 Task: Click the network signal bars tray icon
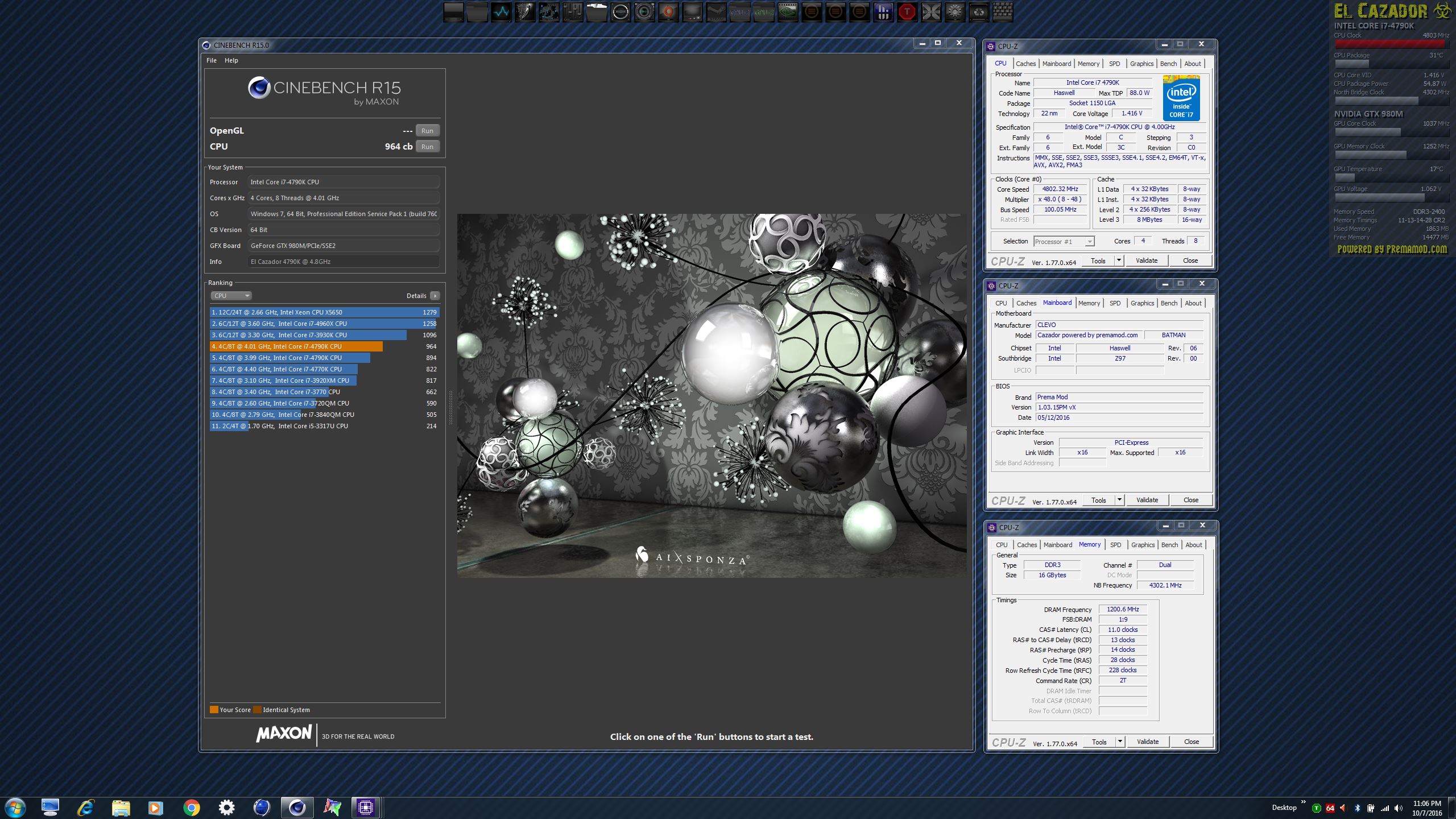[x=1385, y=808]
